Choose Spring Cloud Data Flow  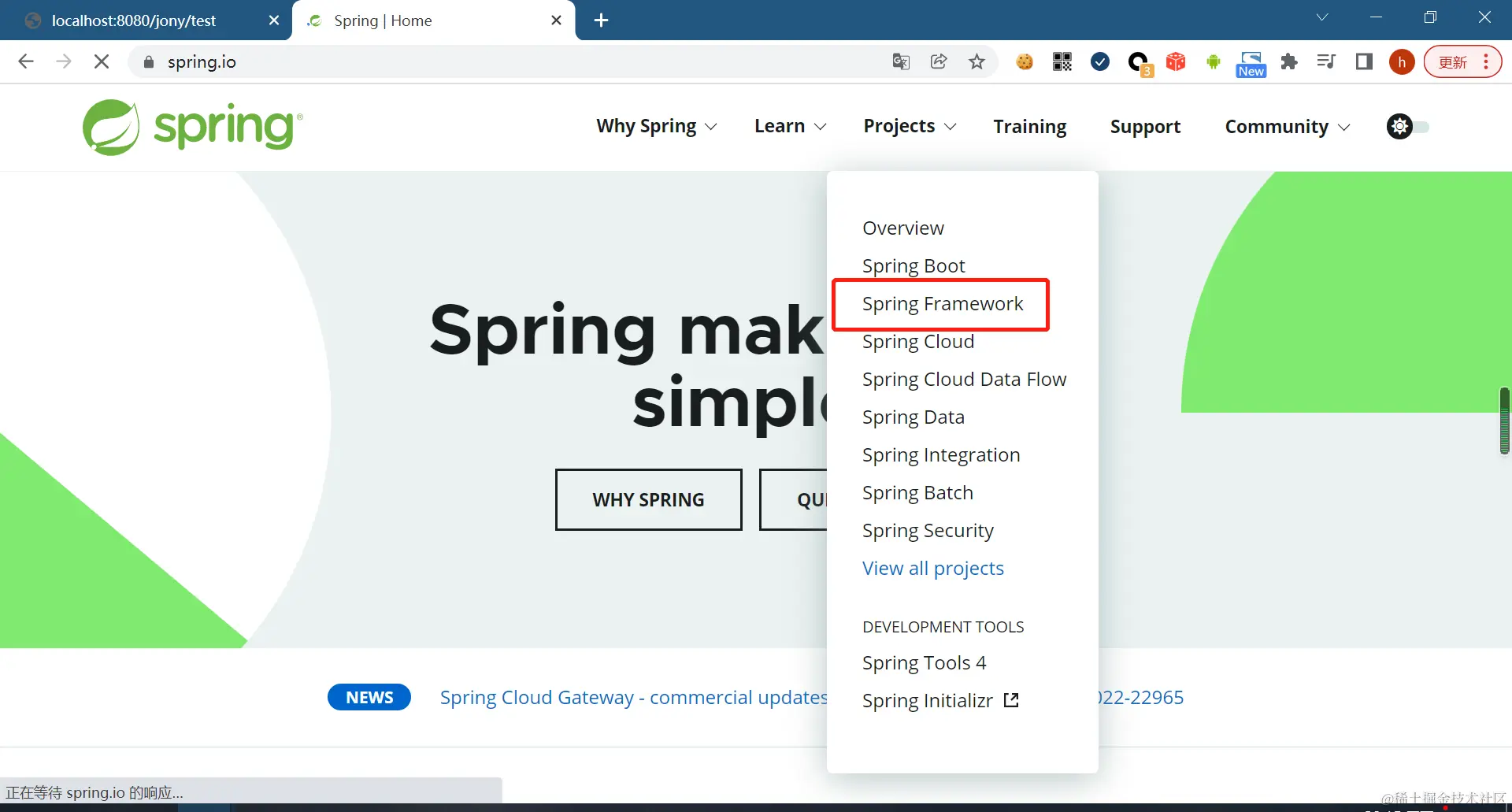coord(964,380)
